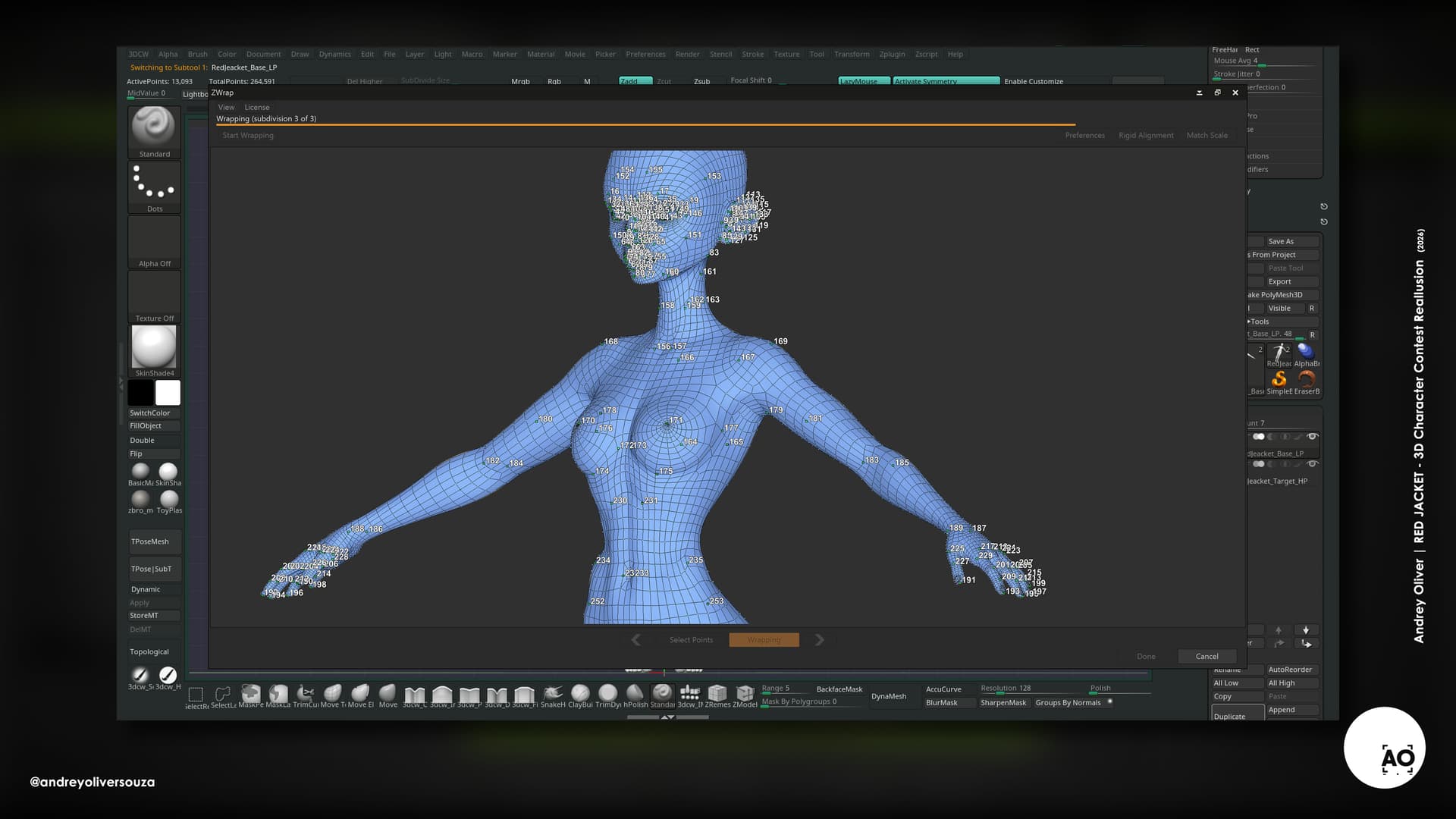Choose the SkinShade4 material sphere
The image size is (1456, 819).
click(x=154, y=351)
